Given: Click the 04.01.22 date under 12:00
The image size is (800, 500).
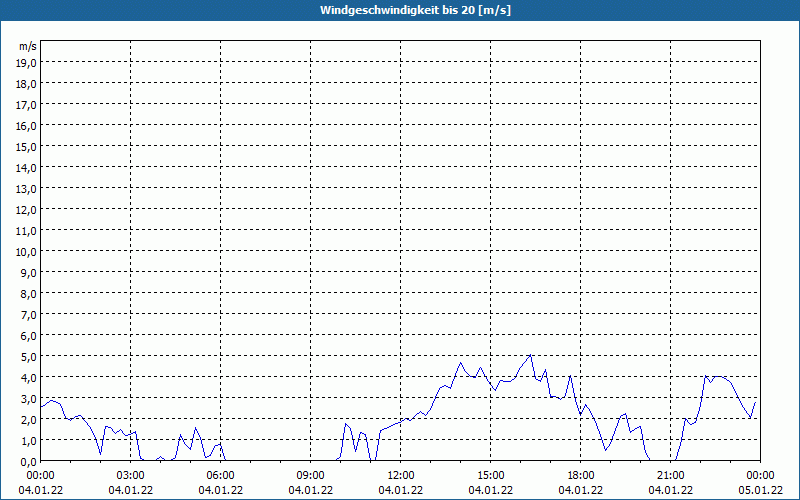Looking at the screenshot, I should (x=401, y=489).
